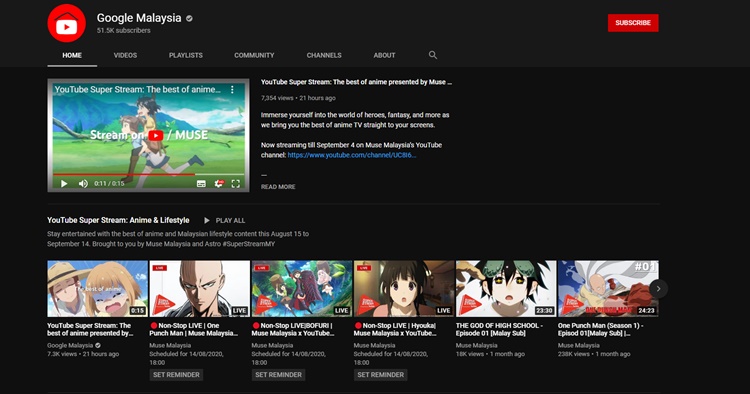Open Muse Malaysia under the One Punch Man Season 1 video
Image resolution: width=750 pixels, height=394 pixels.
pos(578,345)
